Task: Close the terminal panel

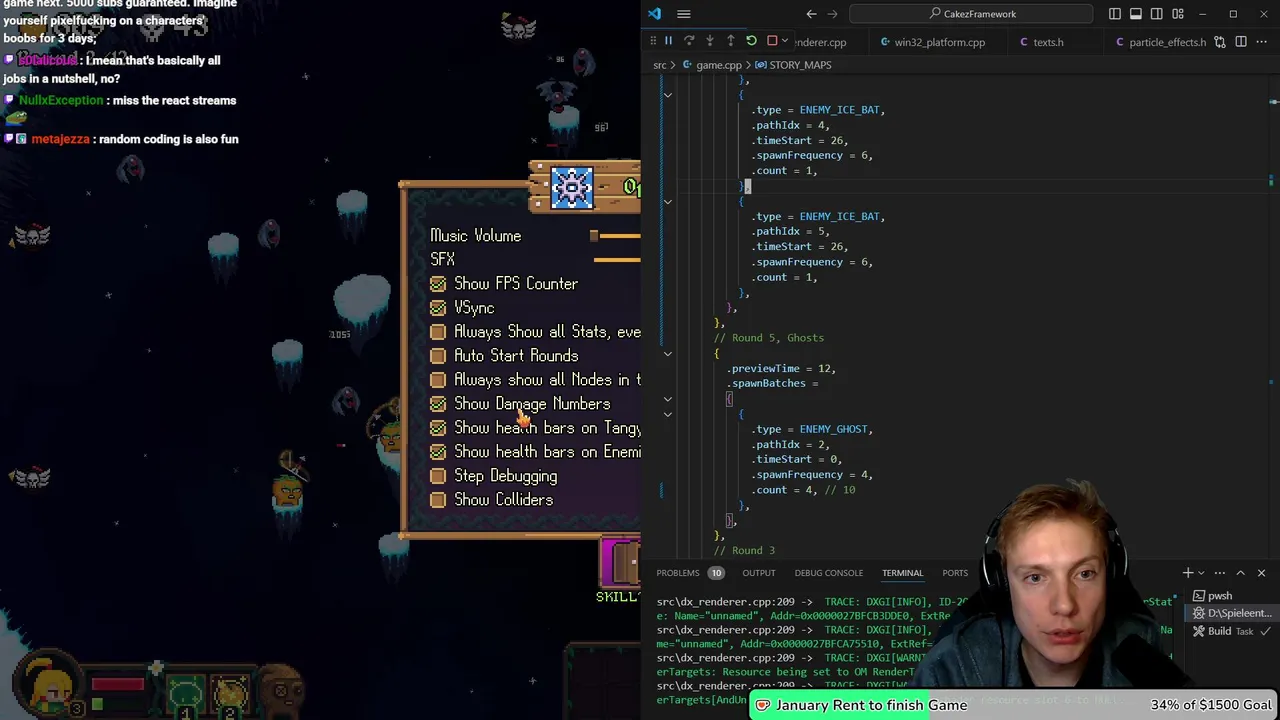Action: click(x=1261, y=573)
